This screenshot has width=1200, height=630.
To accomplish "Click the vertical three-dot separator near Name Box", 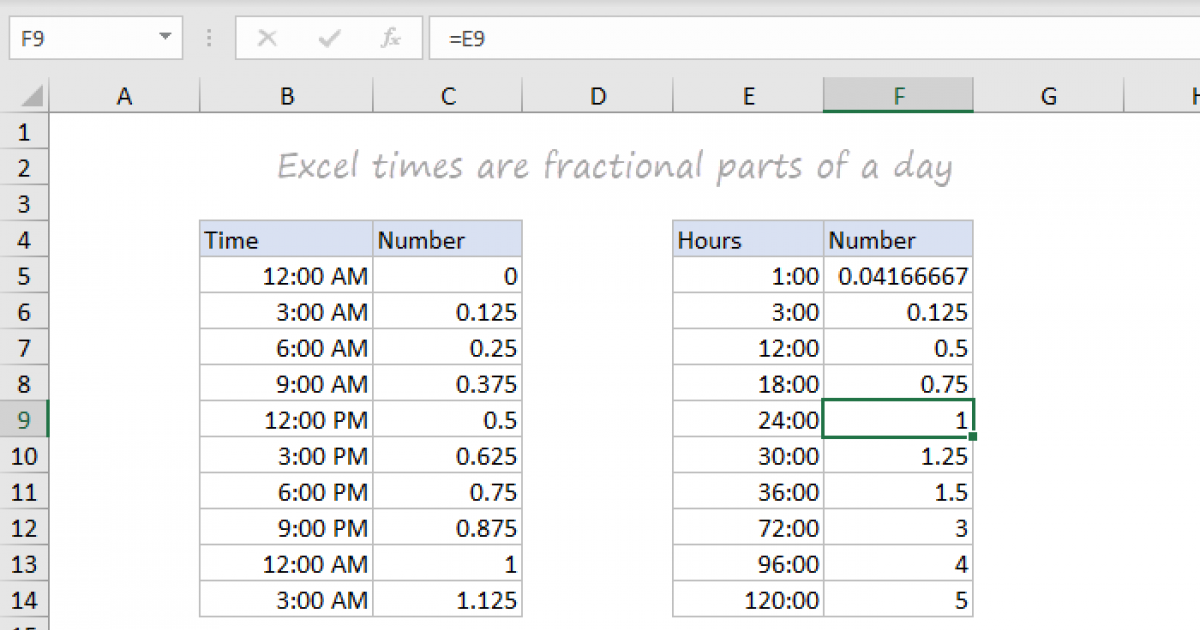I will pos(208,38).
